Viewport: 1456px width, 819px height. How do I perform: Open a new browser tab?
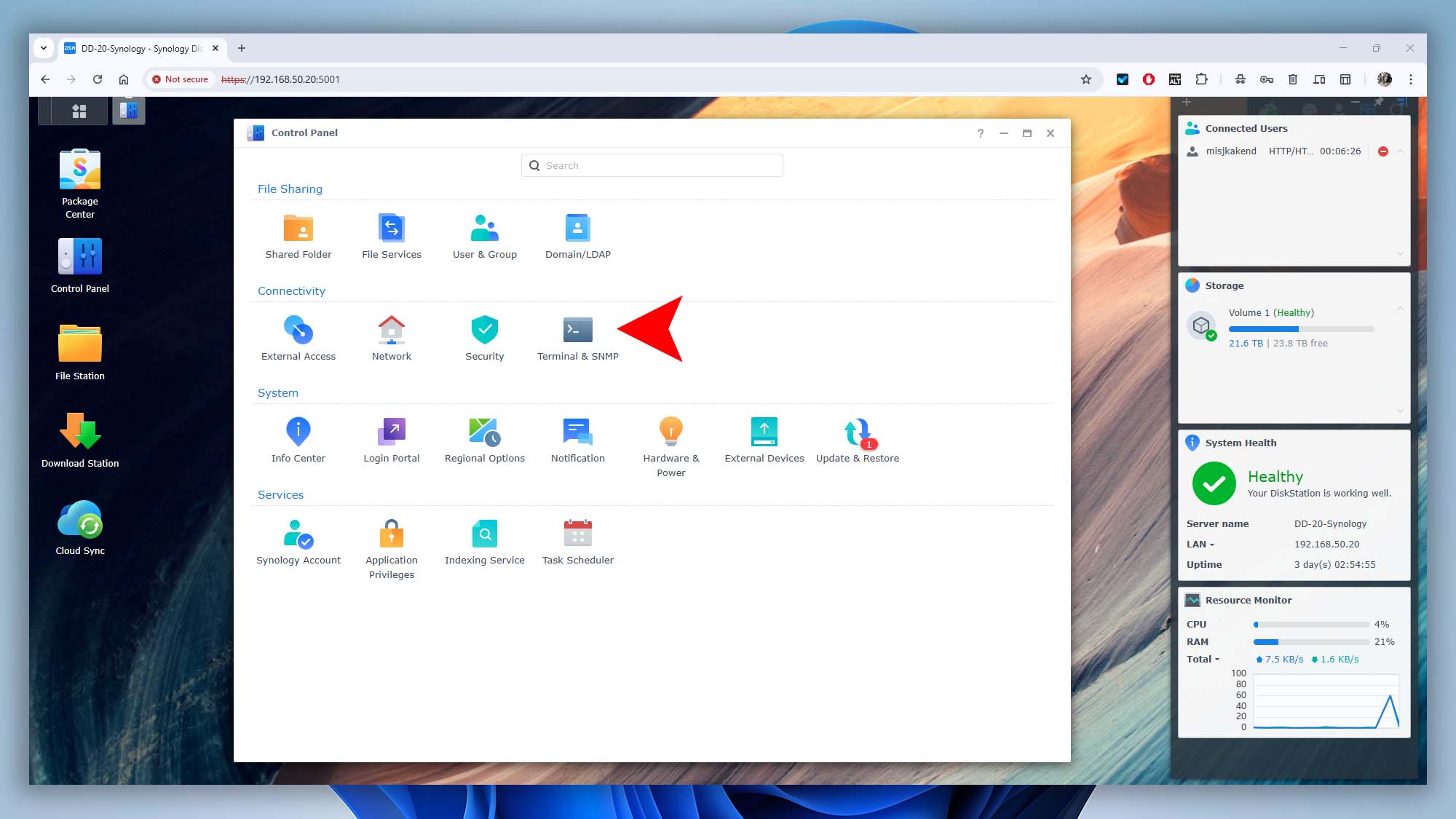click(242, 48)
